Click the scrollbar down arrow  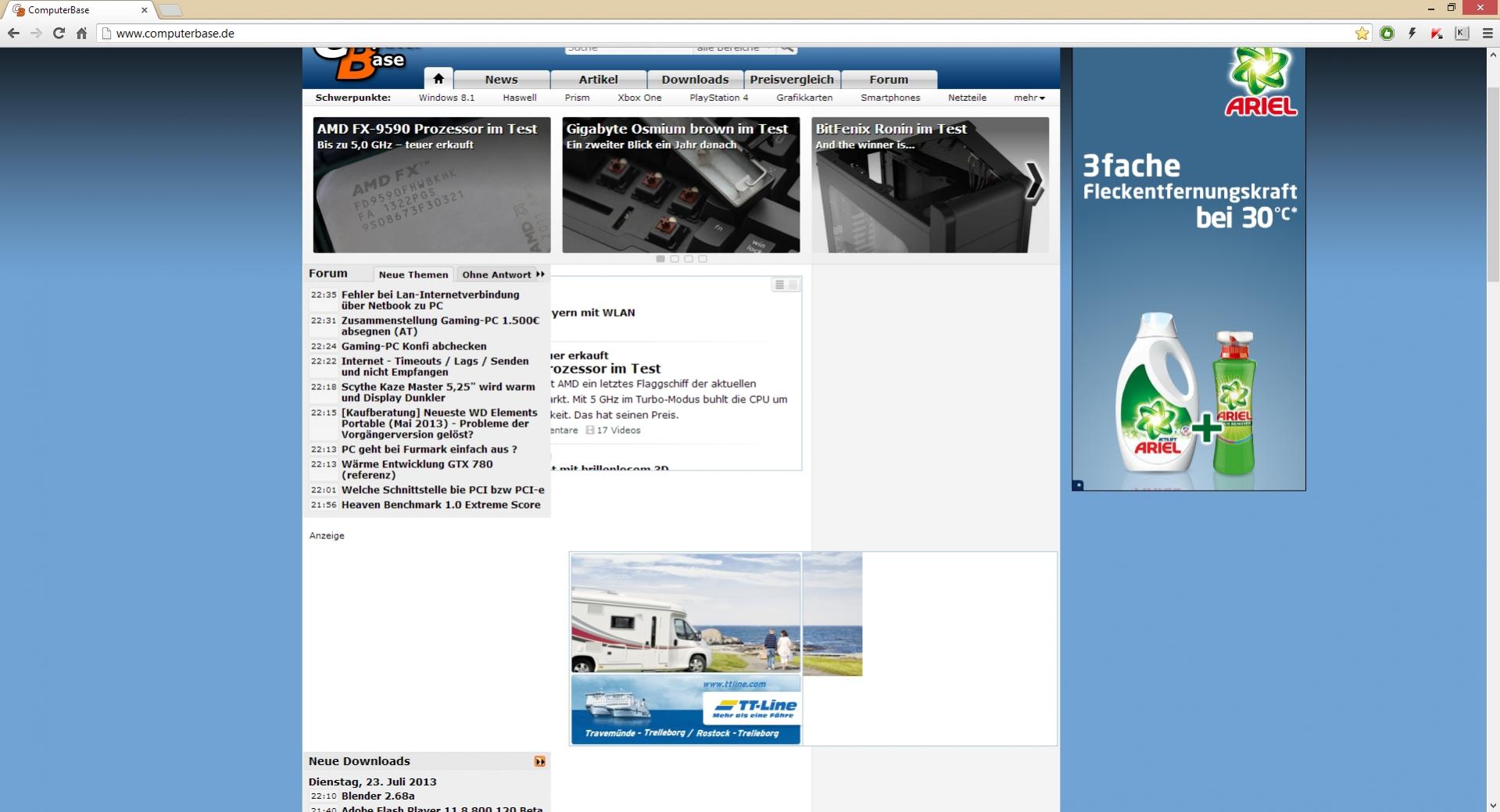coord(1492,805)
